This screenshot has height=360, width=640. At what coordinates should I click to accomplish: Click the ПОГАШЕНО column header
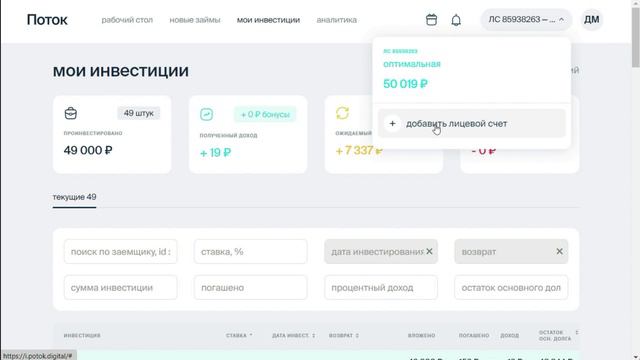474,335
